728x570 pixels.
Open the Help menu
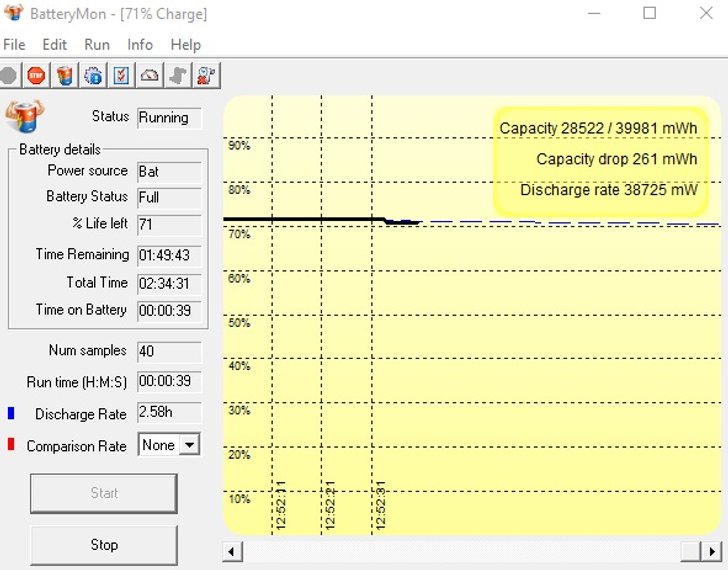pyautogui.click(x=186, y=45)
